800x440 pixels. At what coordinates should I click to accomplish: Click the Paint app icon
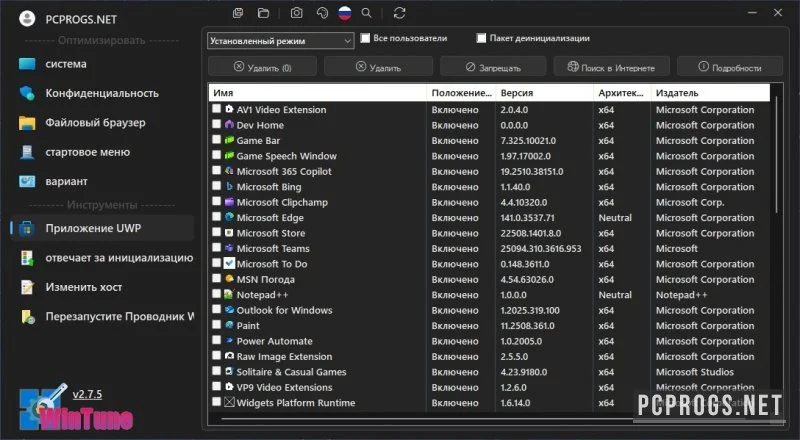[x=229, y=325]
